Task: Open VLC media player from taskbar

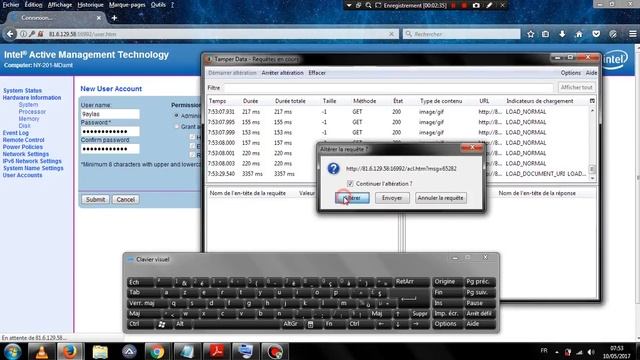Action: (42, 351)
